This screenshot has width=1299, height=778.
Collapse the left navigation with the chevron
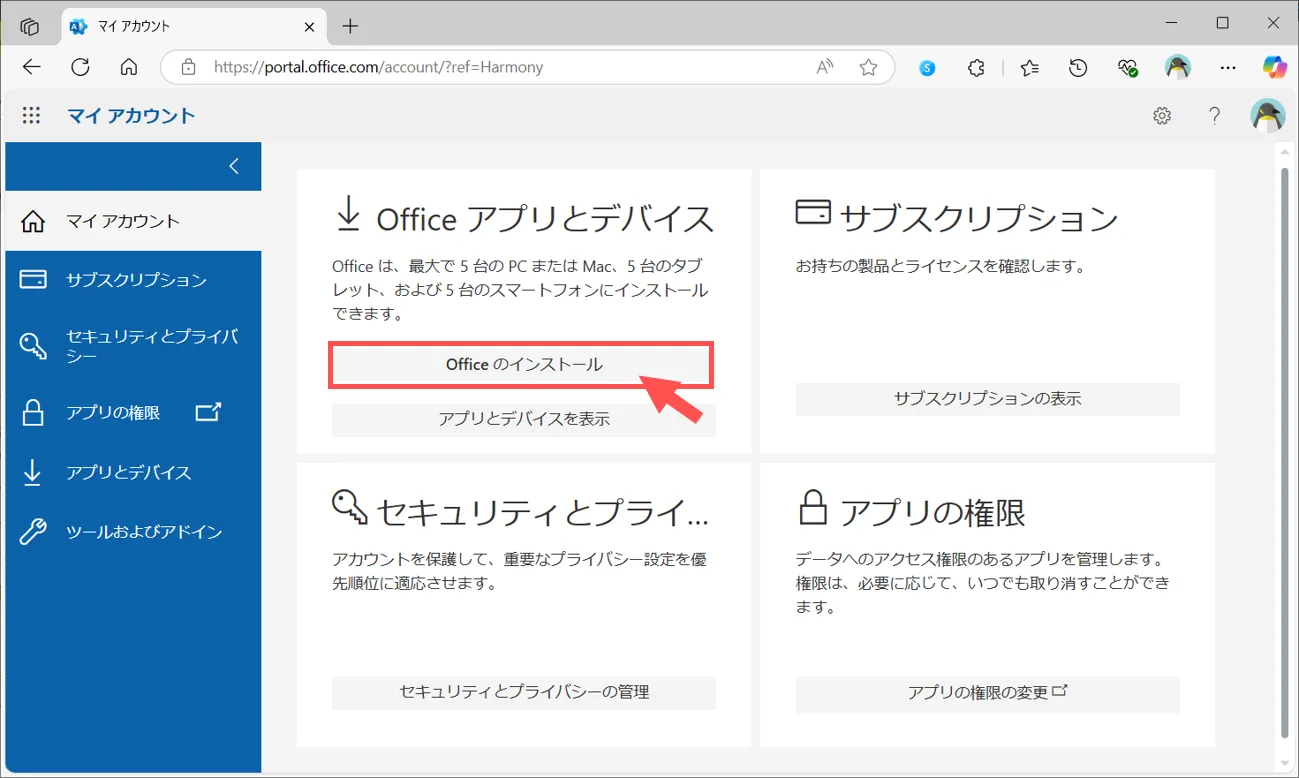point(234,166)
